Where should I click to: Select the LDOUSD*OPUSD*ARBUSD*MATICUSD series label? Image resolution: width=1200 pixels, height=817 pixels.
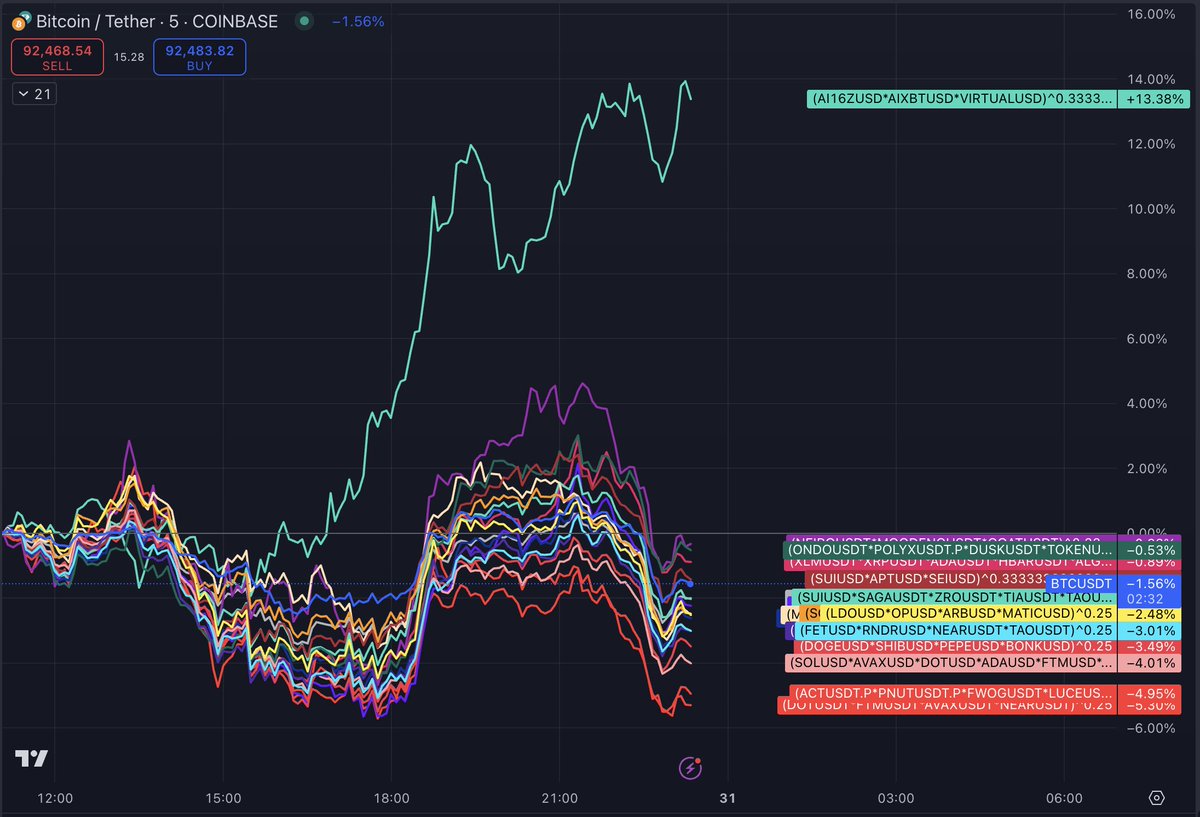(968, 613)
